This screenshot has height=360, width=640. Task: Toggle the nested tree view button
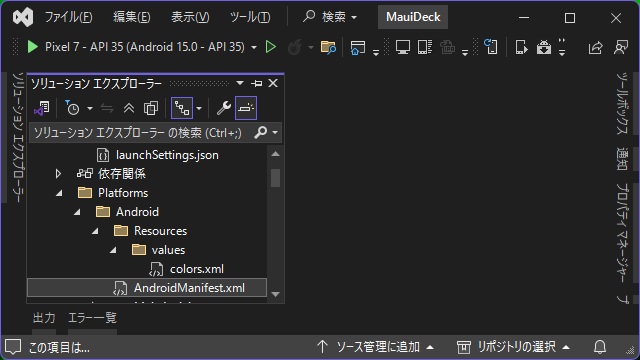[182, 108]
